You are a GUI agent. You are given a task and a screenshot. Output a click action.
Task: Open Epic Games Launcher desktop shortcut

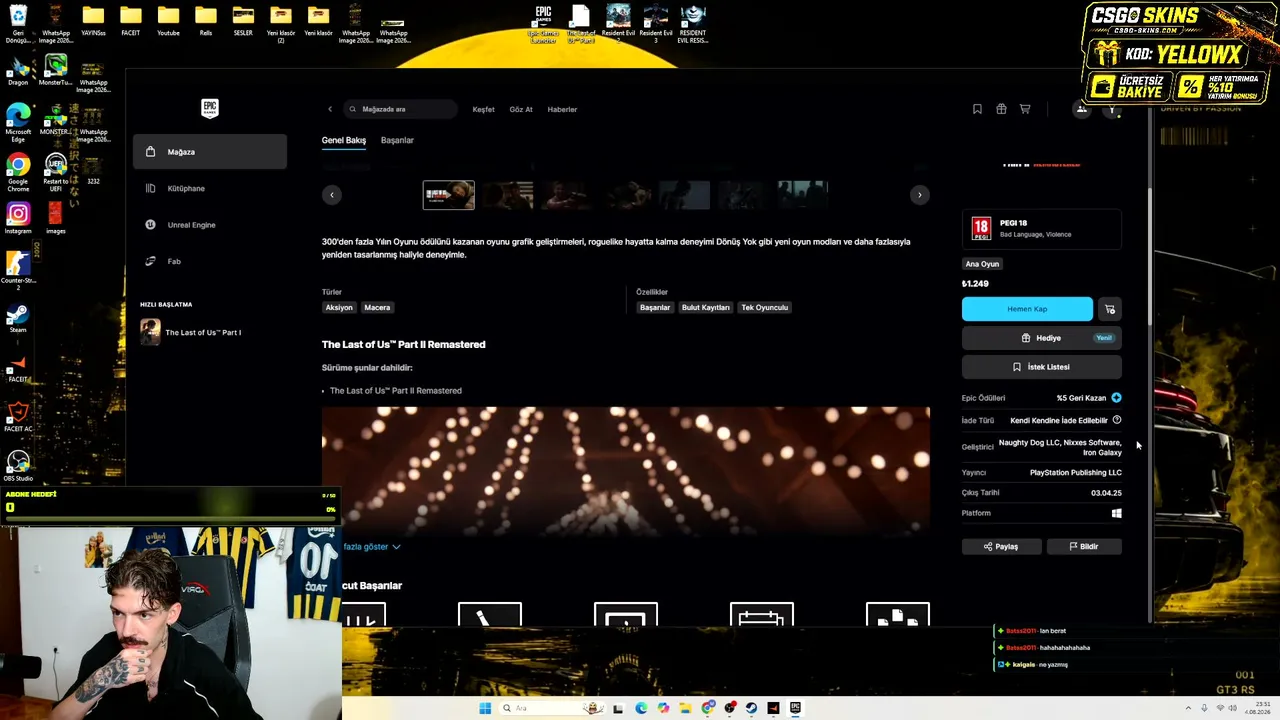click(543, 24)
